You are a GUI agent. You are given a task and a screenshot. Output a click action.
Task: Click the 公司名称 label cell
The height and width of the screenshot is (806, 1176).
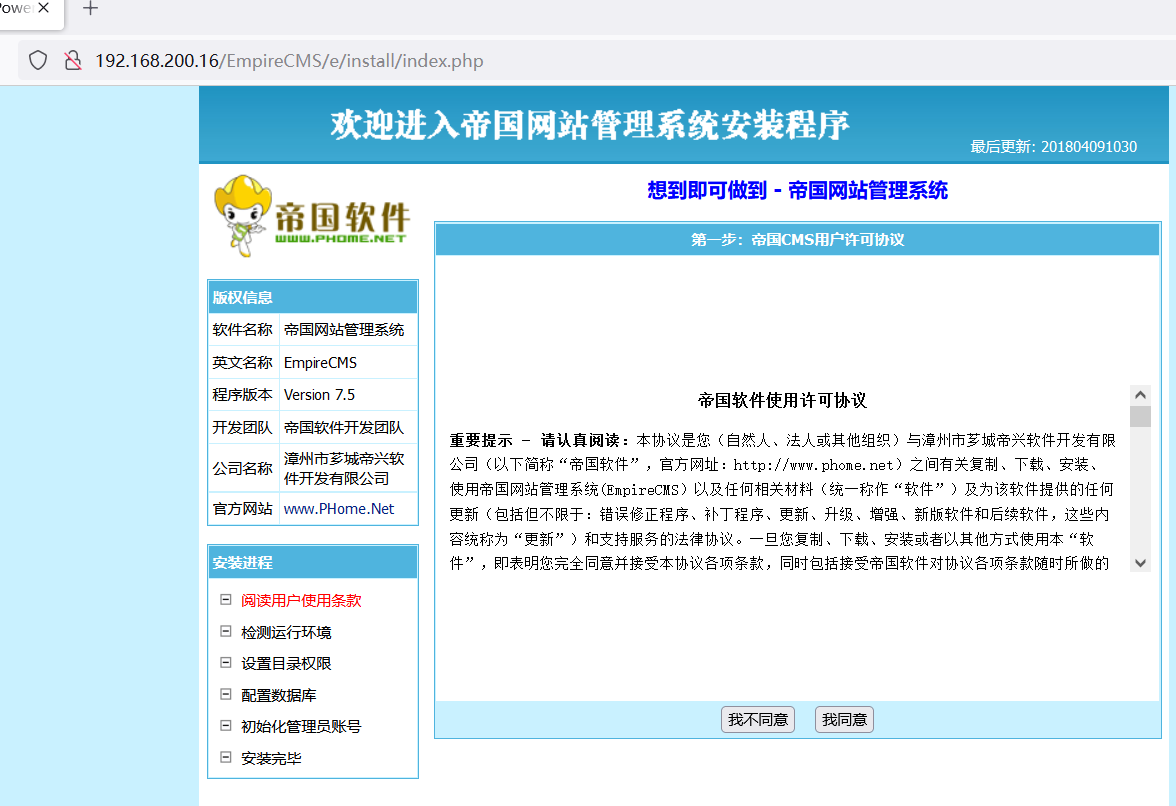243,468
